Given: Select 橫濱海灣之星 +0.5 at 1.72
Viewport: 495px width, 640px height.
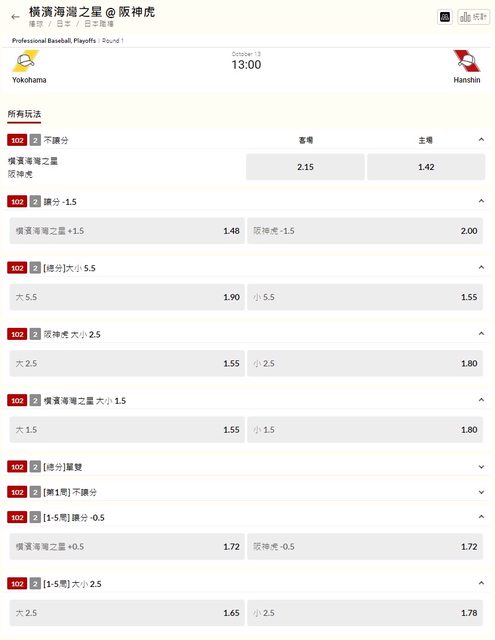Looking at the screenshot, I should click(127, 547).
